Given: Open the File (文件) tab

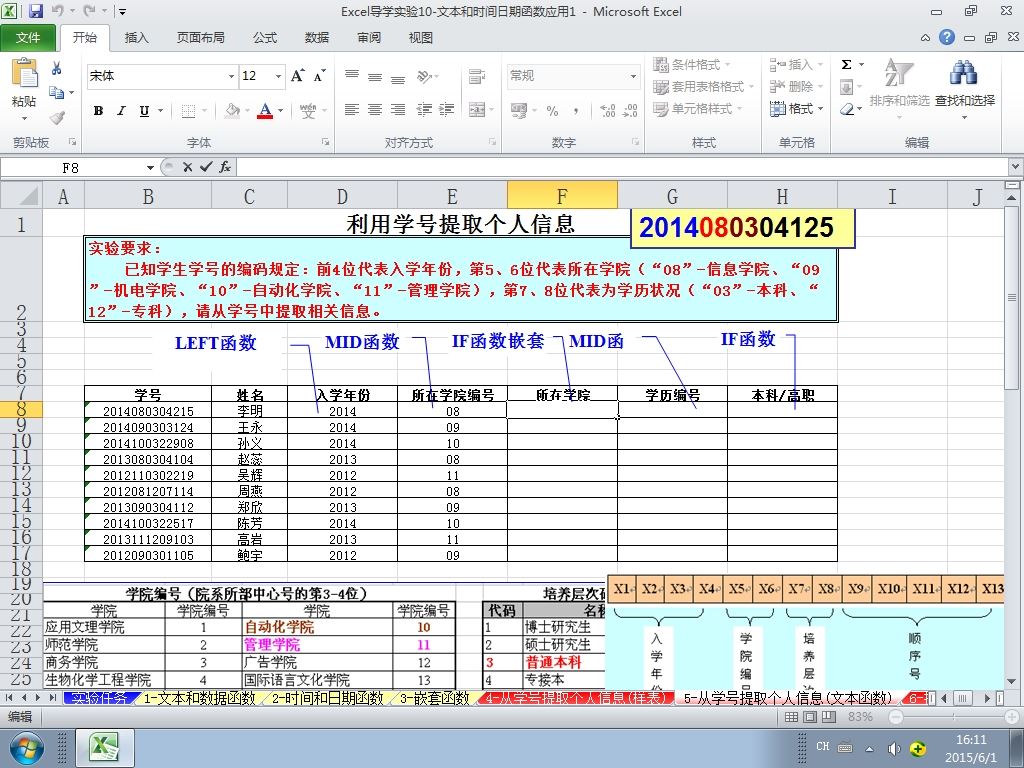Looking at the screenshot, I should click(x=28, y=38).
